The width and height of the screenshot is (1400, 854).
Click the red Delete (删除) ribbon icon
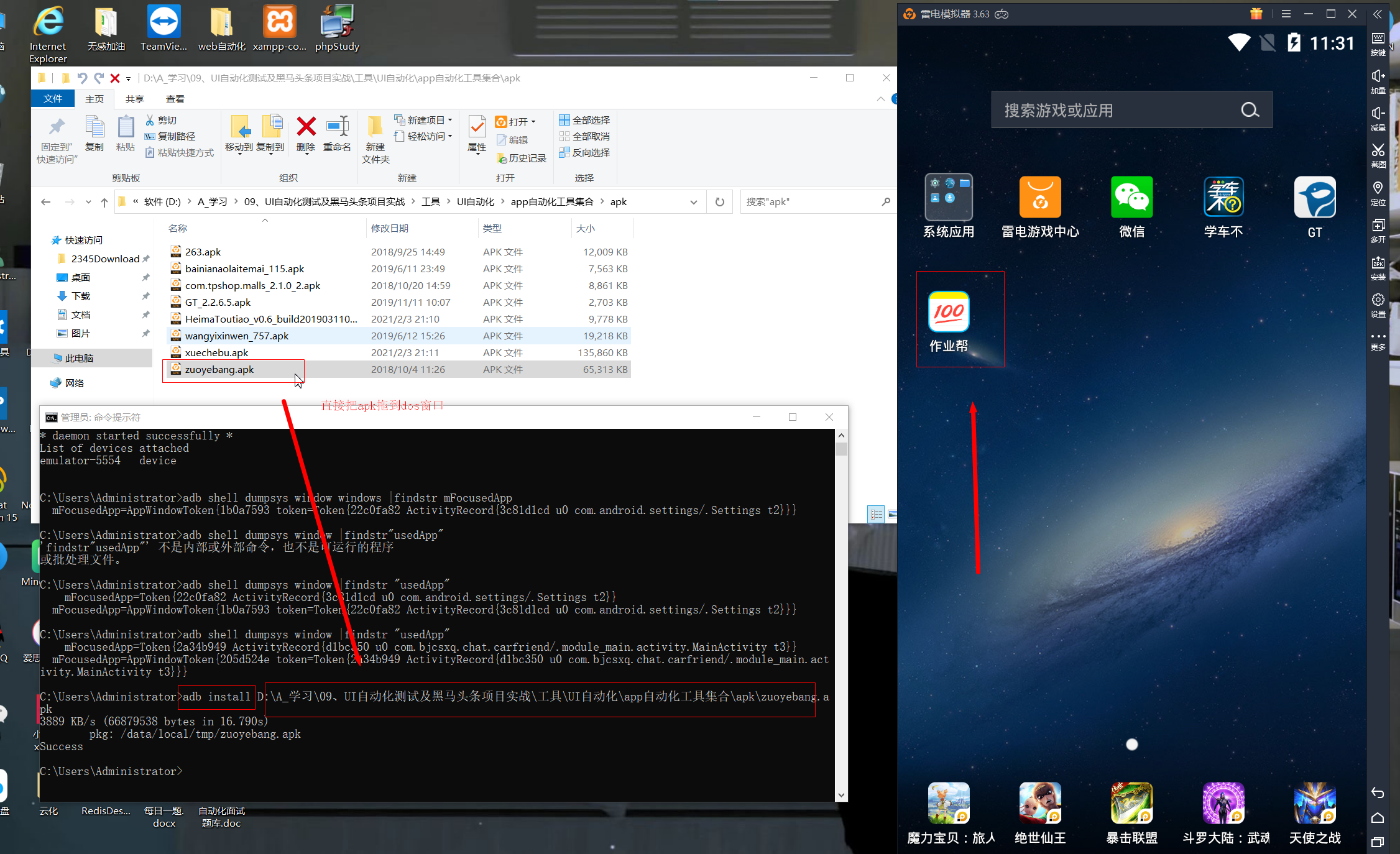tap(306, 127)
